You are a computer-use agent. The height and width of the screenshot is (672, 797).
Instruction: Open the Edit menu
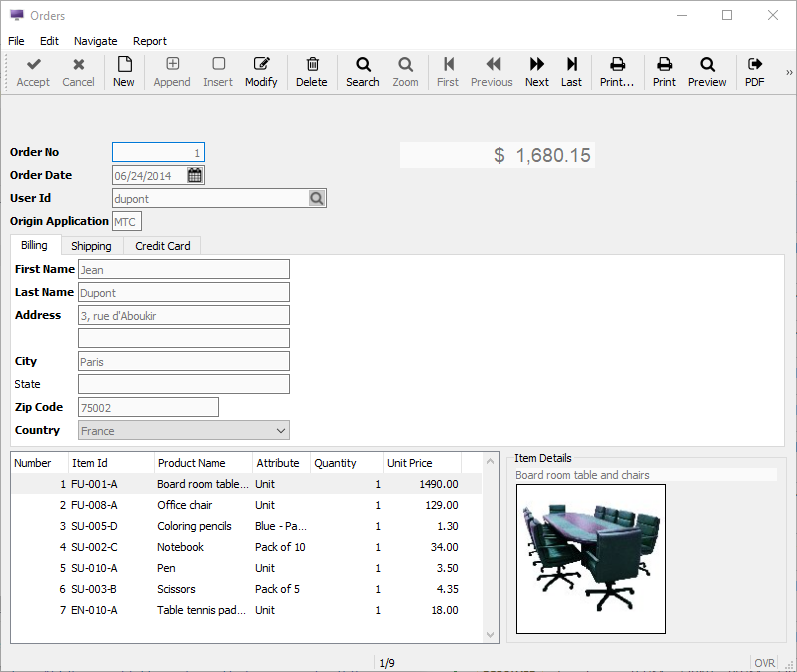(x=49, y=41)
